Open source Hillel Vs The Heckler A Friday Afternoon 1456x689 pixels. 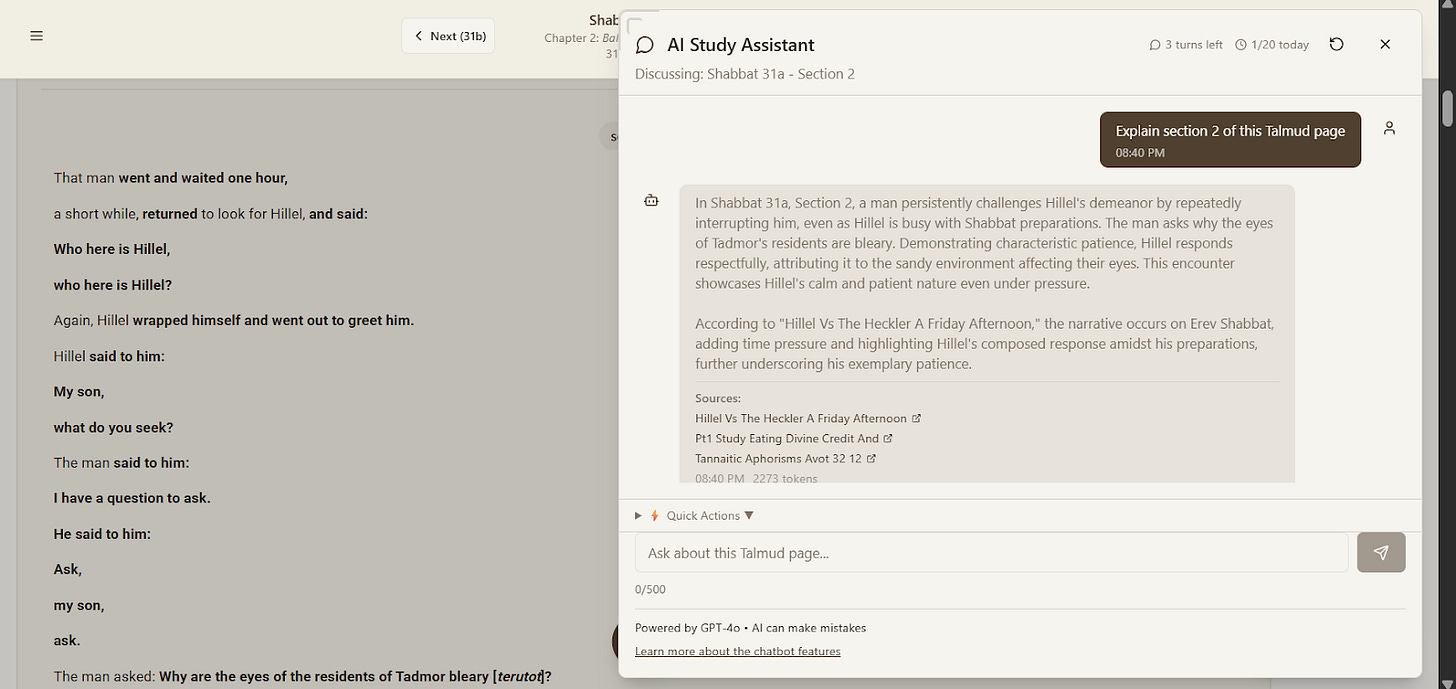808,418
